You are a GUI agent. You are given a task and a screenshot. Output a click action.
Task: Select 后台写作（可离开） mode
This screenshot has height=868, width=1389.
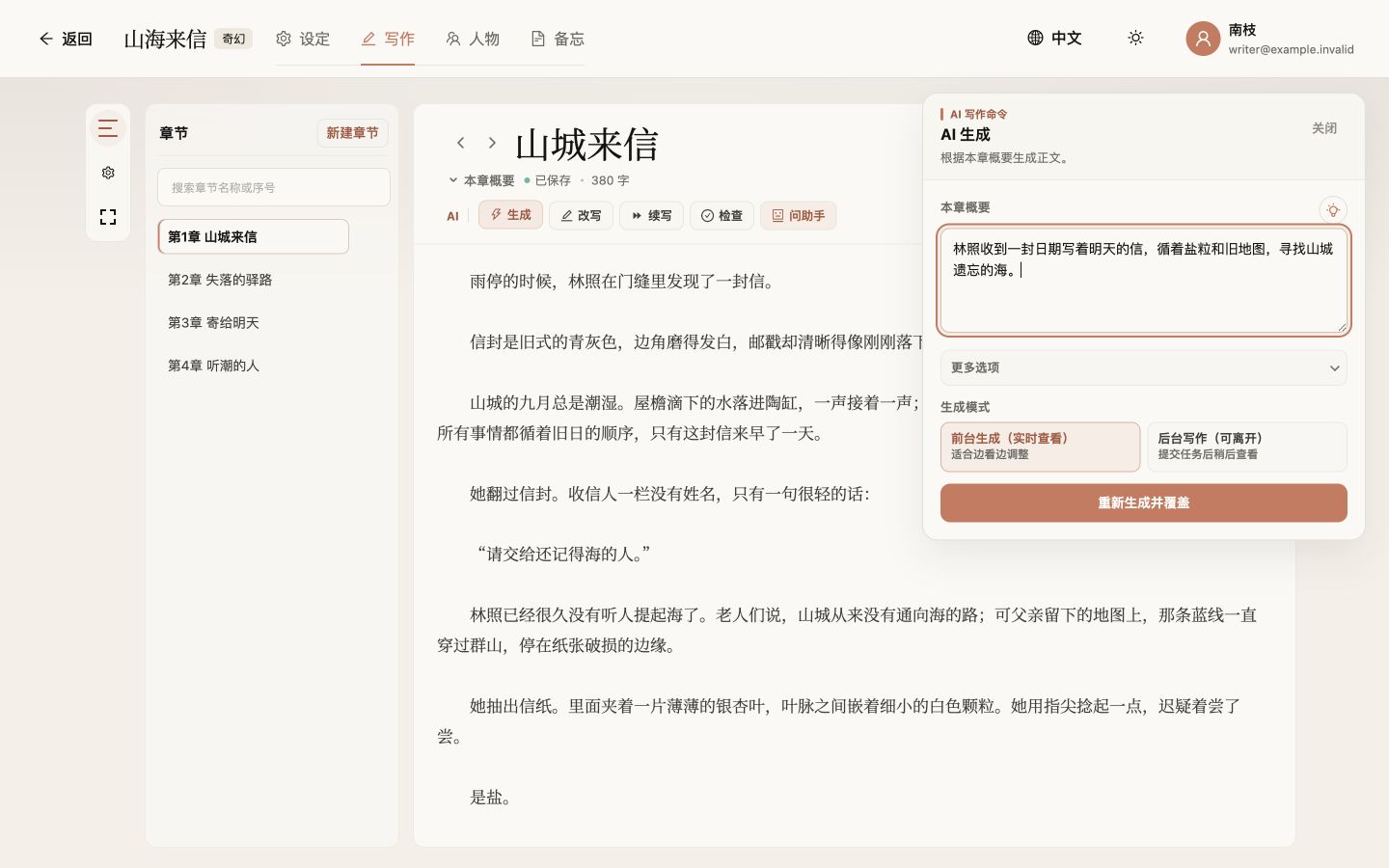pyautogui.click(x=1247, y=447)
